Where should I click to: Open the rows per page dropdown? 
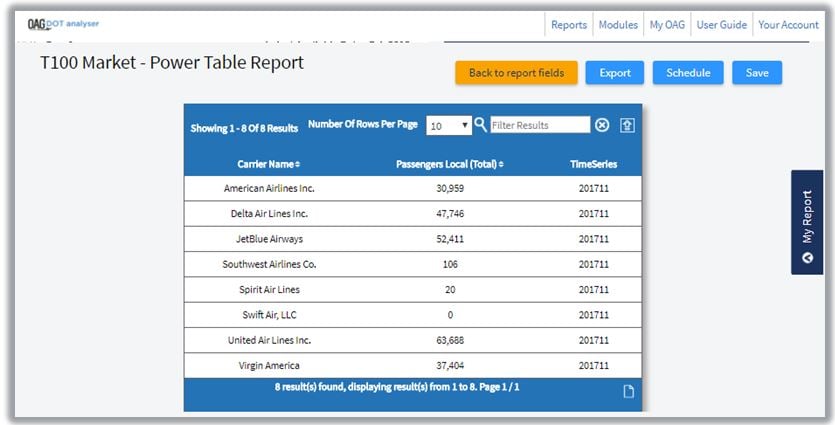(x=449, y=126)
